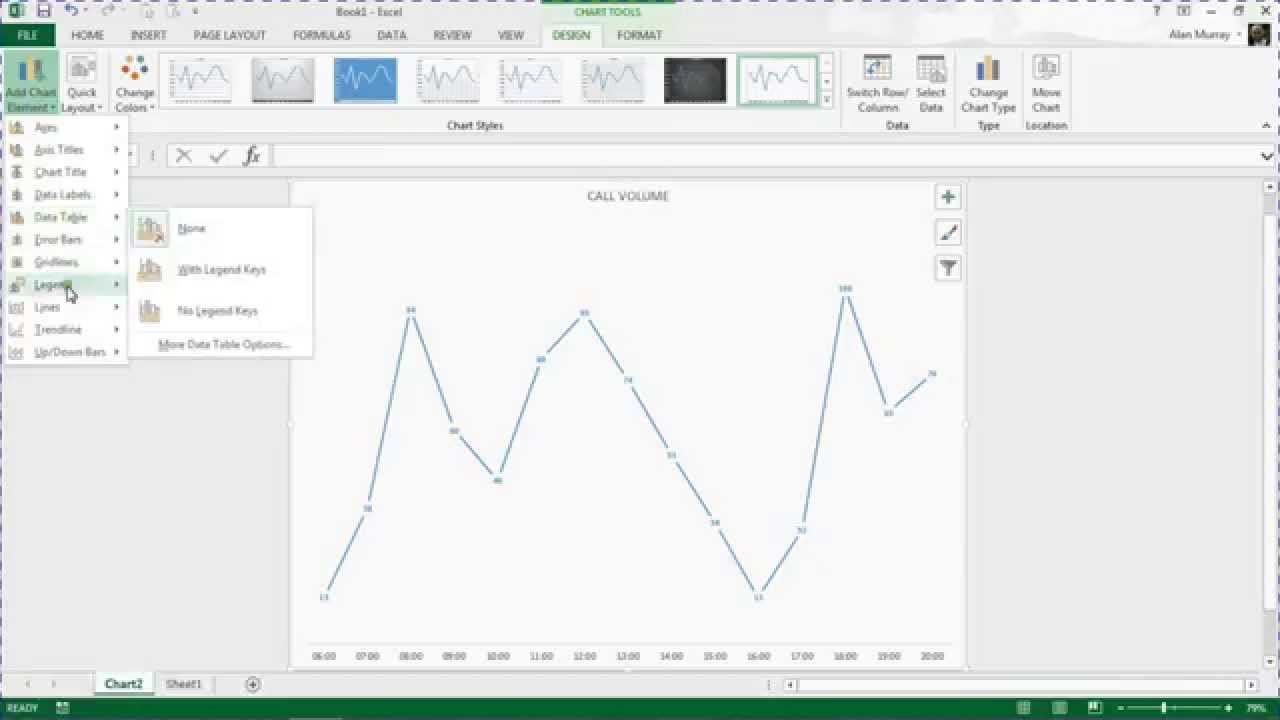Expand the formula bar chevron

point(1267,156)
